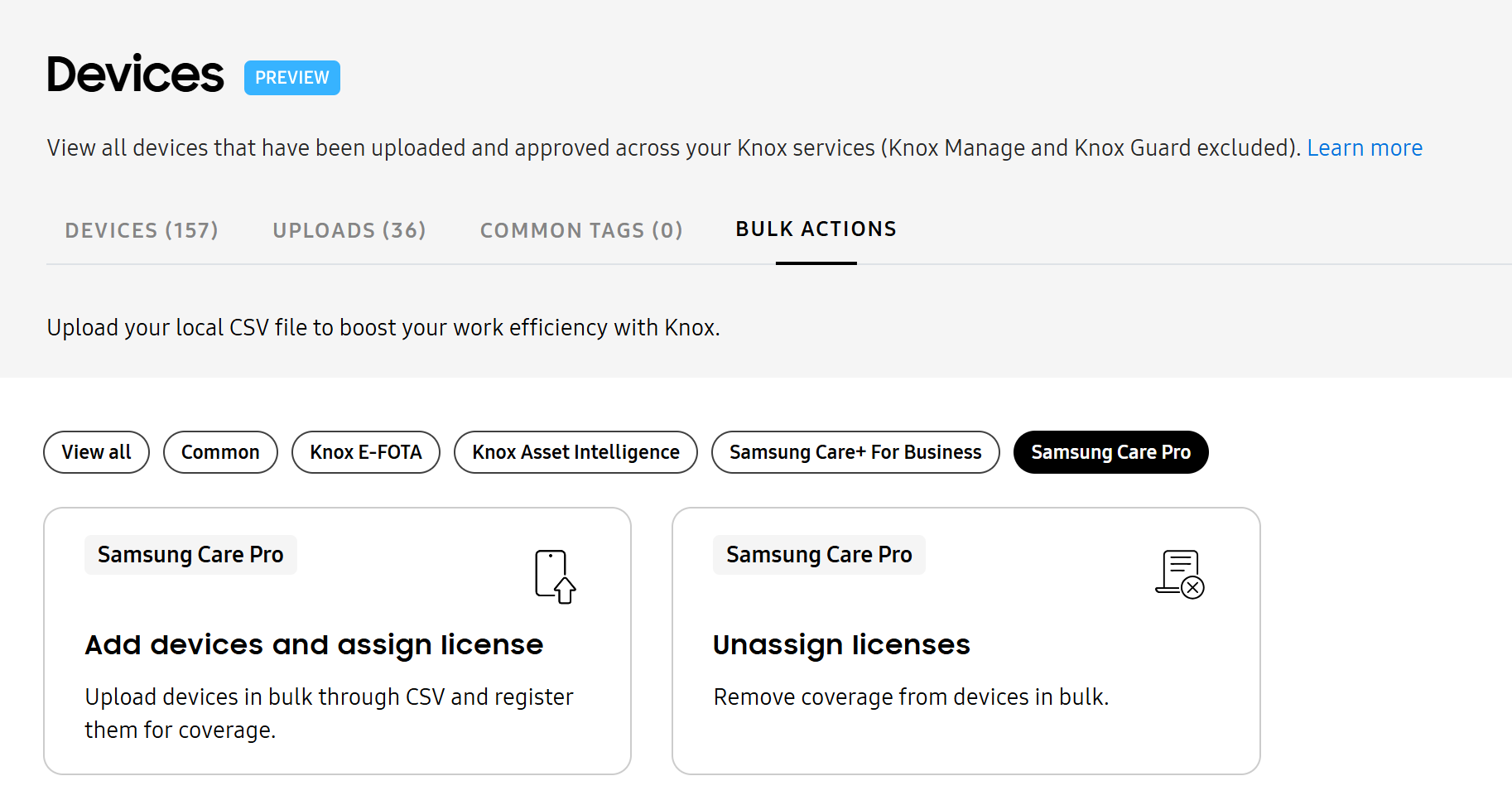The image size is (1512, 805).
Task: Select Samsung Care+ For Business filter
Action: tap(855, 452)
